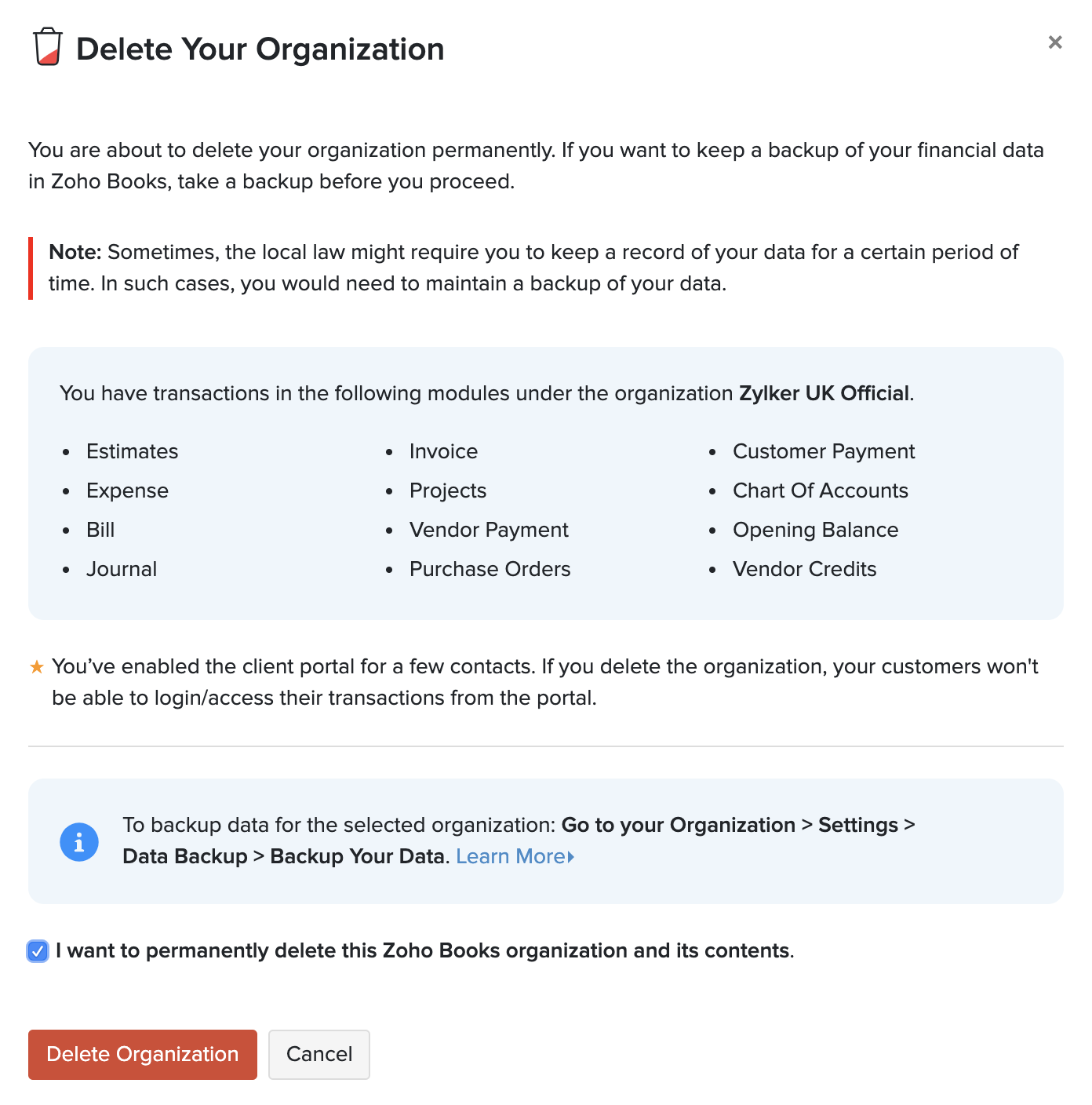Image resolution: width=1092 pixels, height=1105 pixels.
Task: Close the Delete Your Organization dialog
Action: tap(1055, 42)
